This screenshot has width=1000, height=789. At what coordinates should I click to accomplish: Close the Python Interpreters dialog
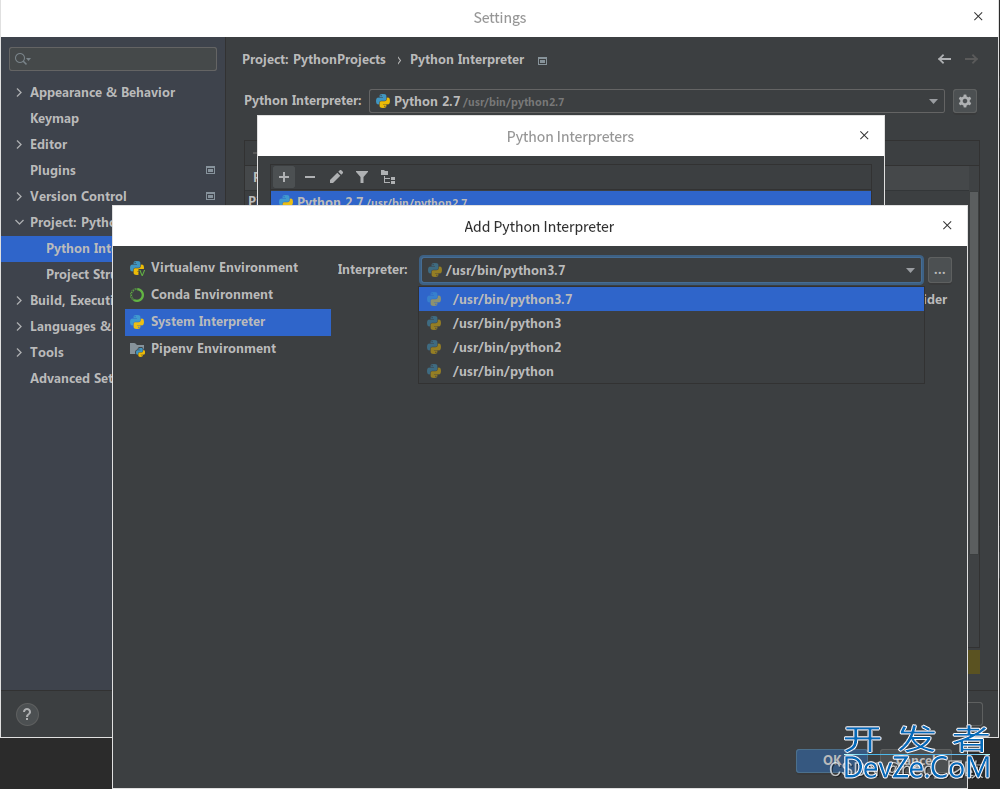click(864, 135)
